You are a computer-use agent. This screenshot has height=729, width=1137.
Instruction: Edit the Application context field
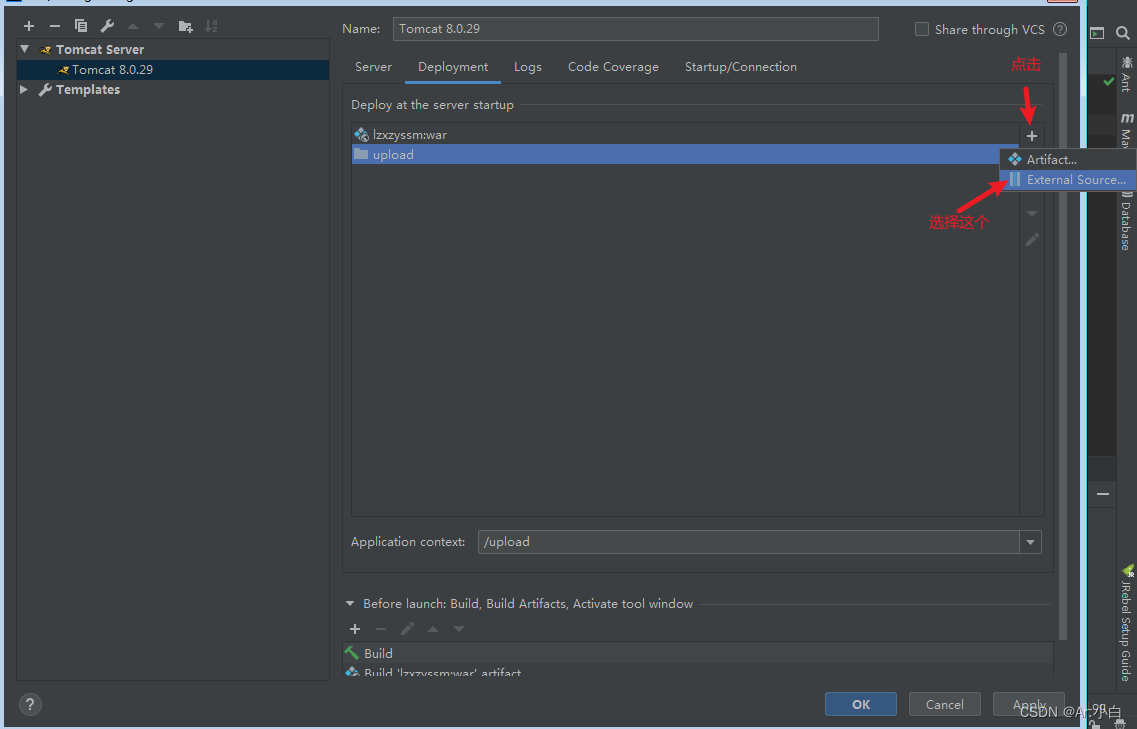tap(748, 542)
